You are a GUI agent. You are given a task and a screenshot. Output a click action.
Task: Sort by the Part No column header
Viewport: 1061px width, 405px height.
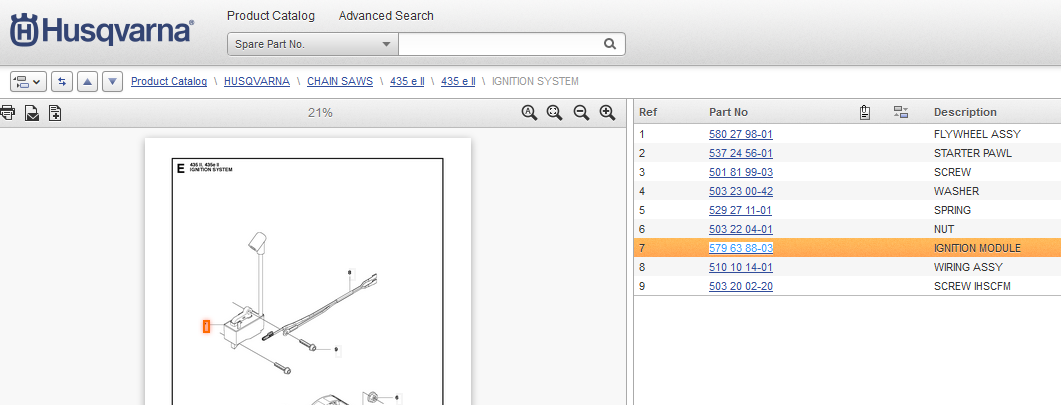tap(728, 112)
